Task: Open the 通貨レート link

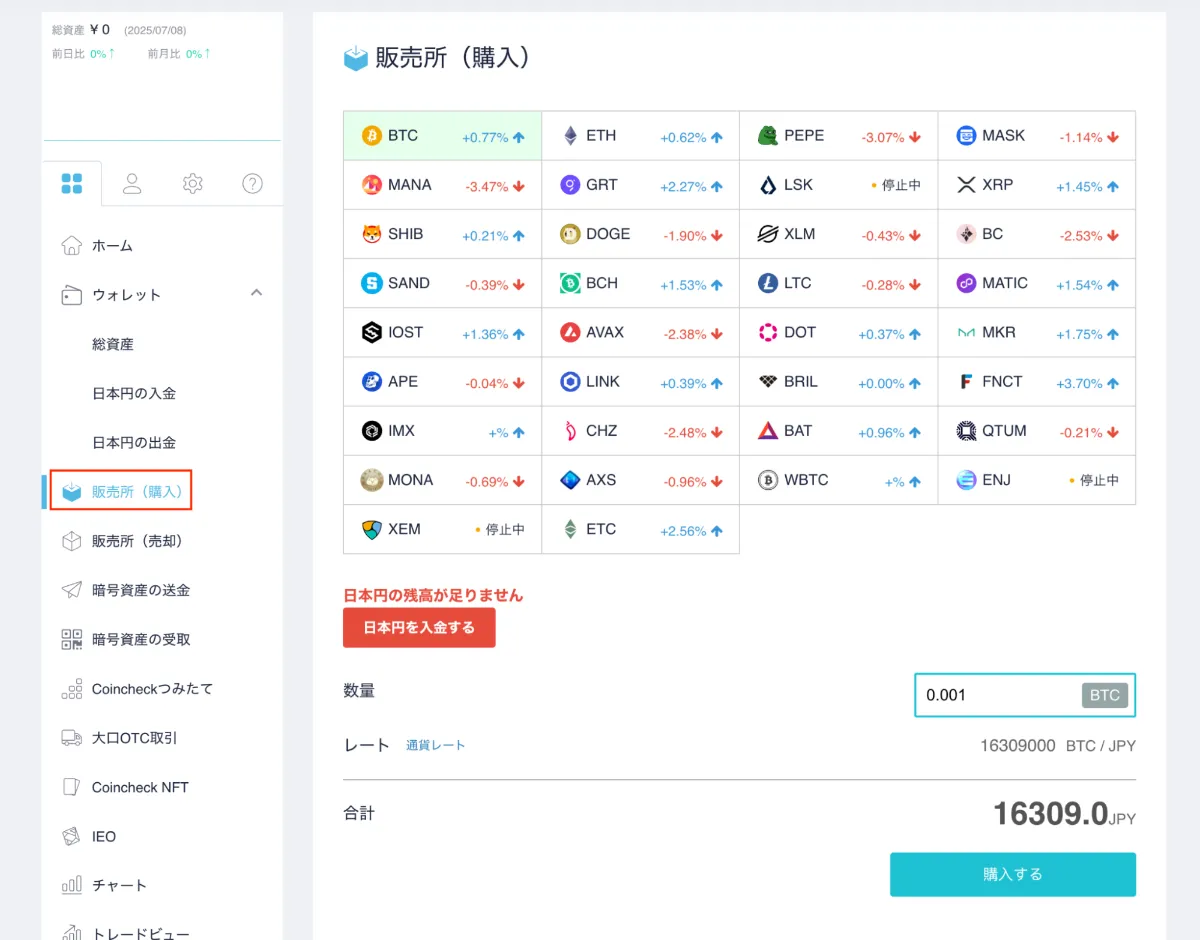Action: click(x=435, y=744)
